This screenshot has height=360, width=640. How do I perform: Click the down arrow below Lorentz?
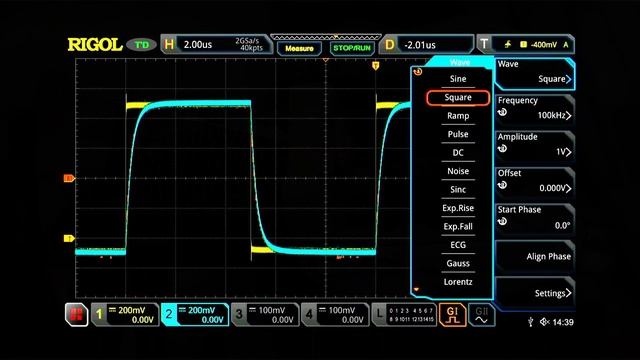point(416,289)
